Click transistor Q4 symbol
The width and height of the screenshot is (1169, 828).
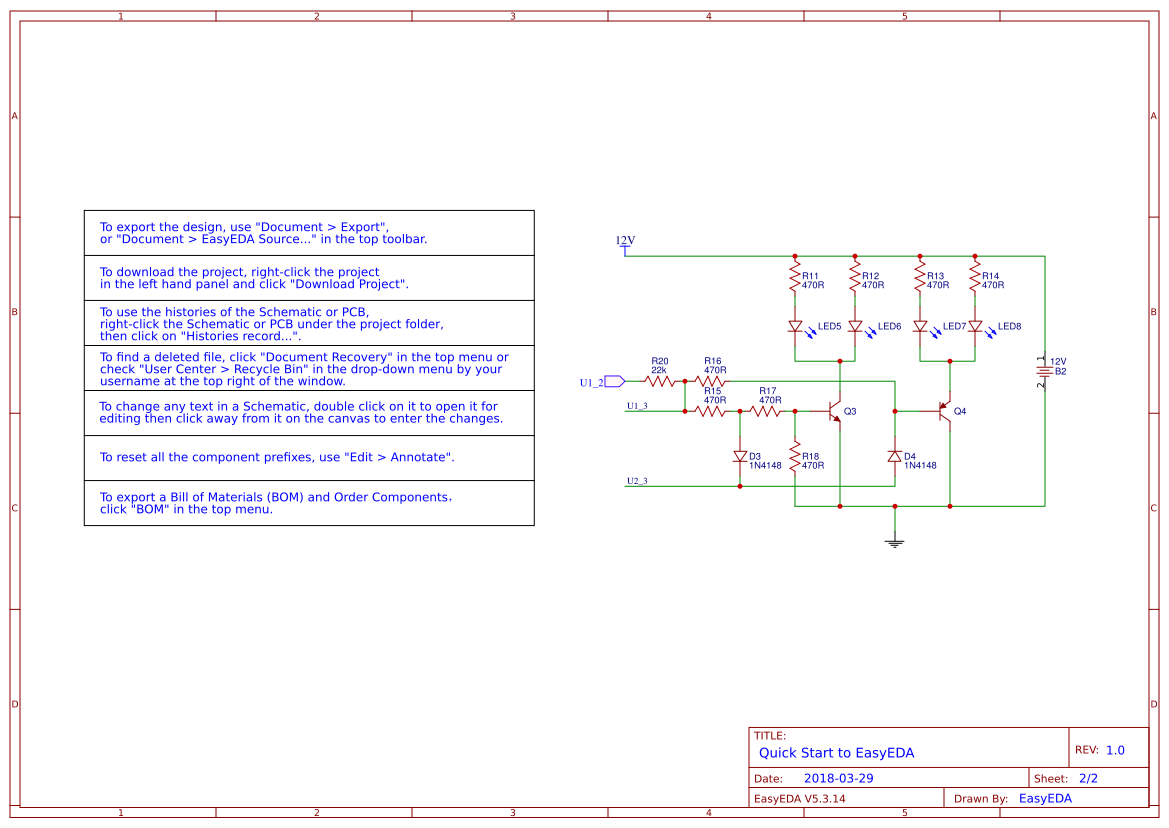[945, 410]
